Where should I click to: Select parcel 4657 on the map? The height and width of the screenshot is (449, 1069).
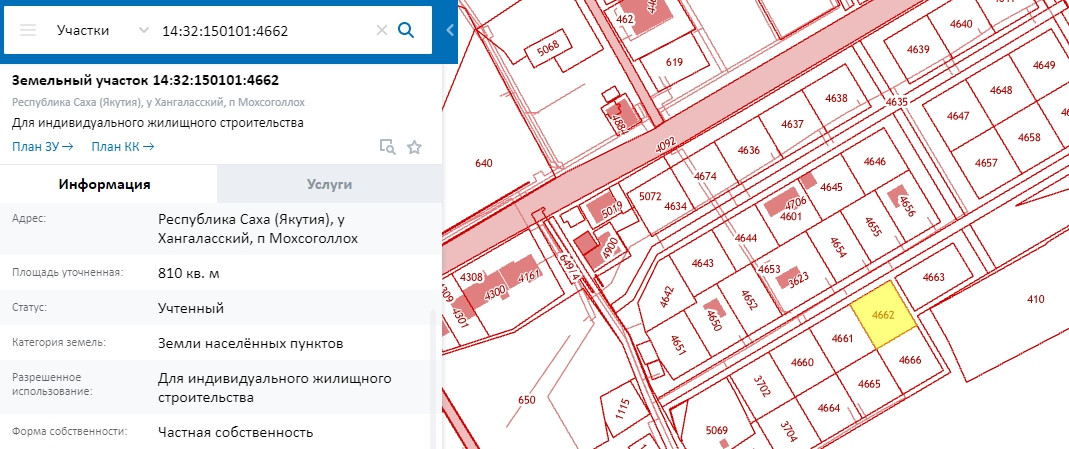click(986, 164)
